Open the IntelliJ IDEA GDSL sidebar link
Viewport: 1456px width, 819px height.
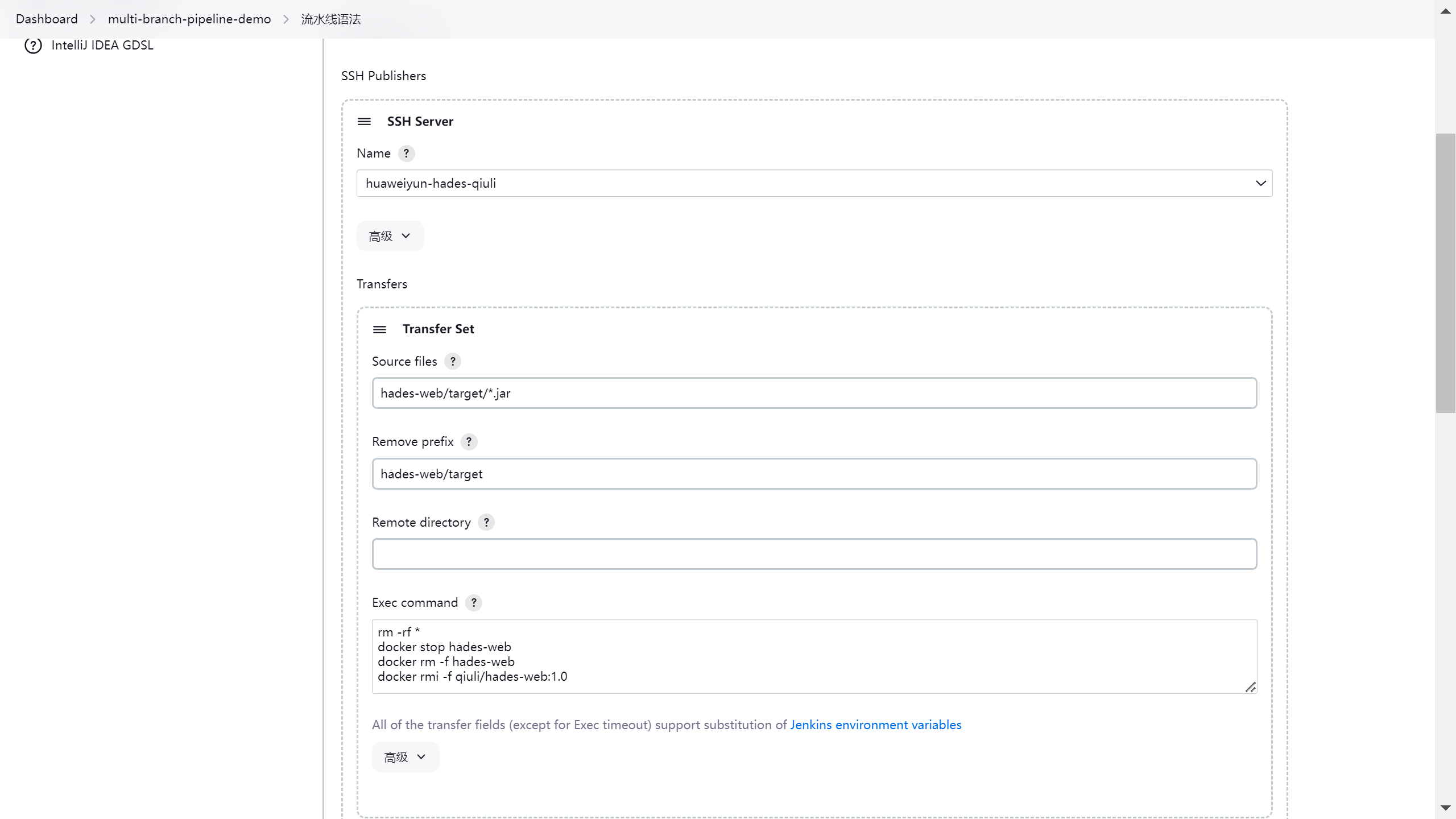click(x=102, y=45)
